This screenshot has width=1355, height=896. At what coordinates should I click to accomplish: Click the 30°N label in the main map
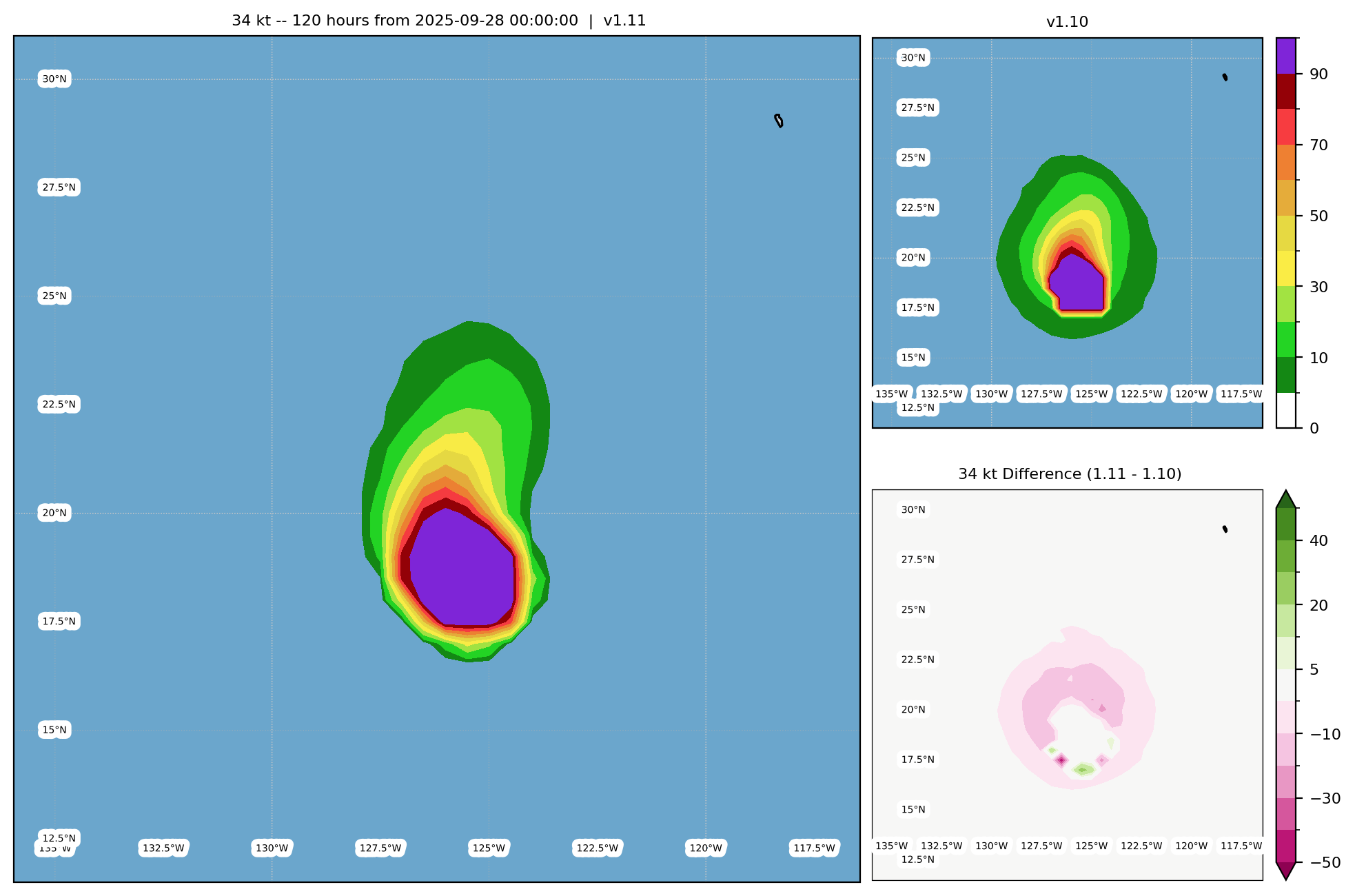(x=54, y=79)
